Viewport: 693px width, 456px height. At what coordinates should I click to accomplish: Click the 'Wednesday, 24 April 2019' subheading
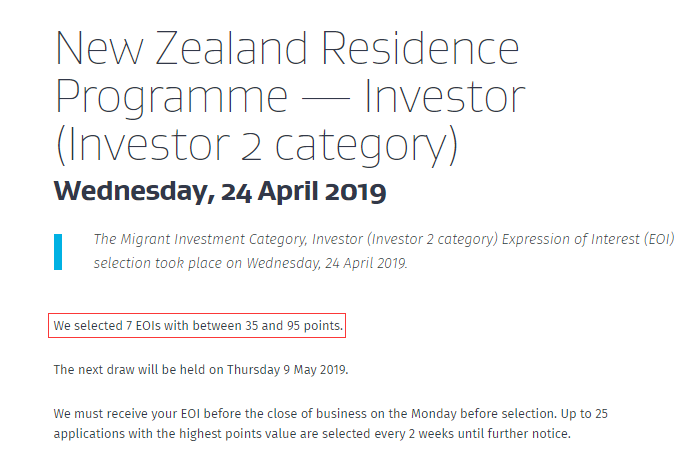(x=219, y=191)
